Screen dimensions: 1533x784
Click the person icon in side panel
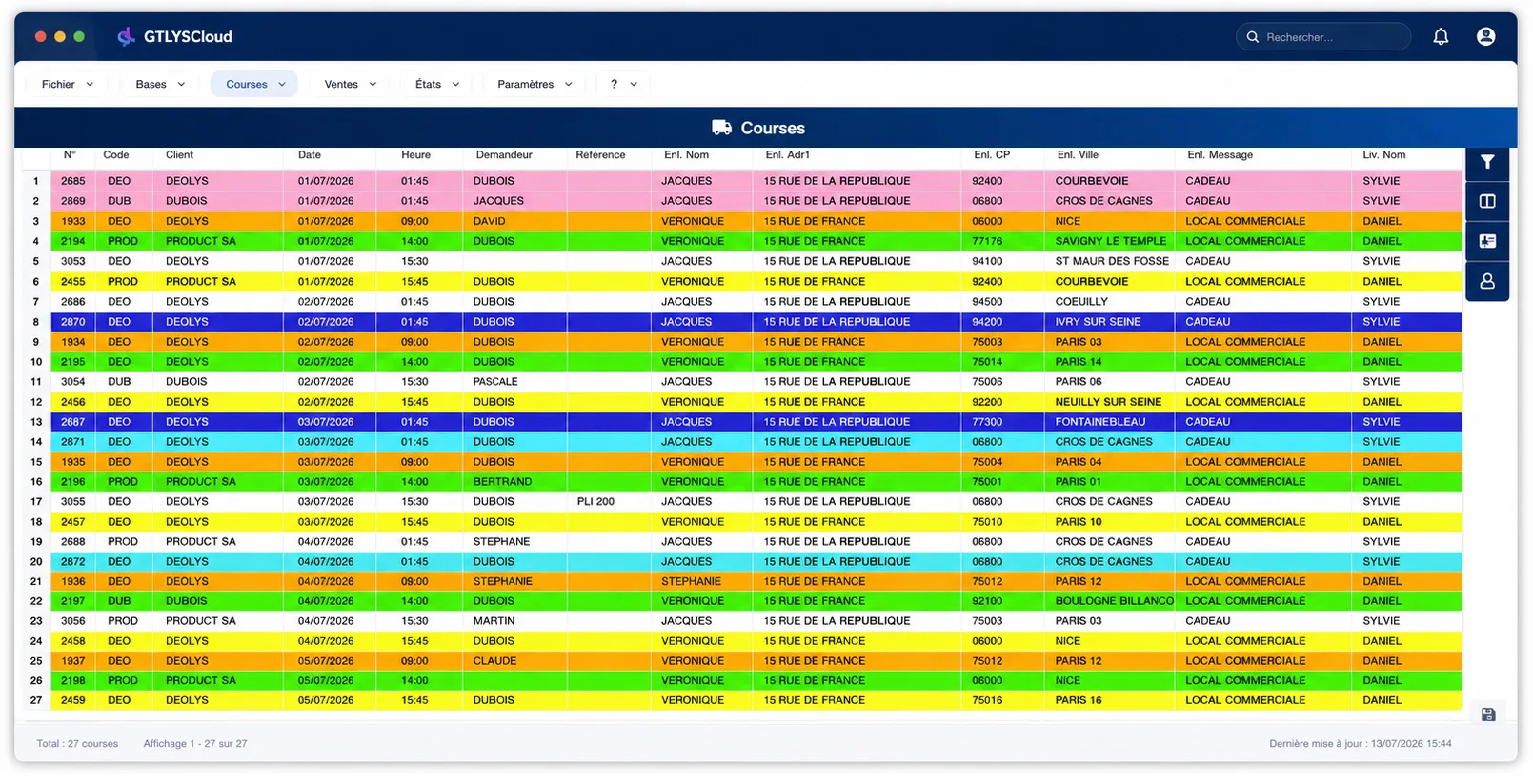tap(1487, 282)
